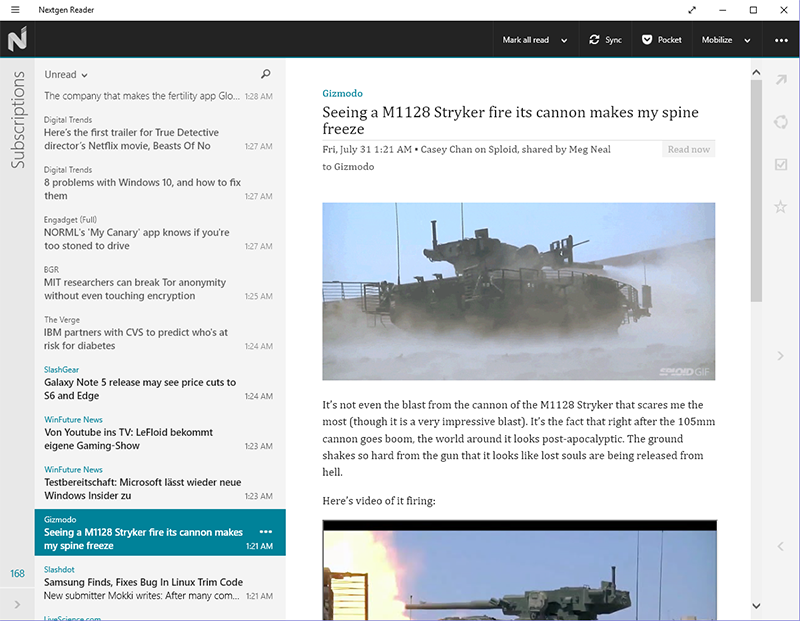
Task: Click the share arrow icon in right sidebar
Action: 781,80
